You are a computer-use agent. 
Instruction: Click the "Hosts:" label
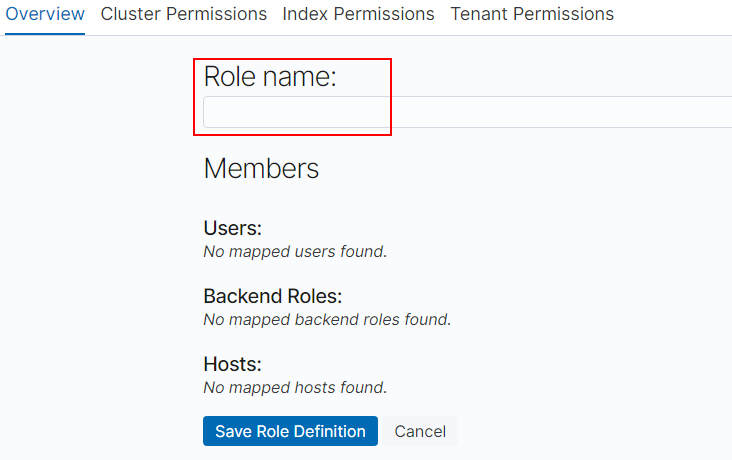tap(232, 365)
